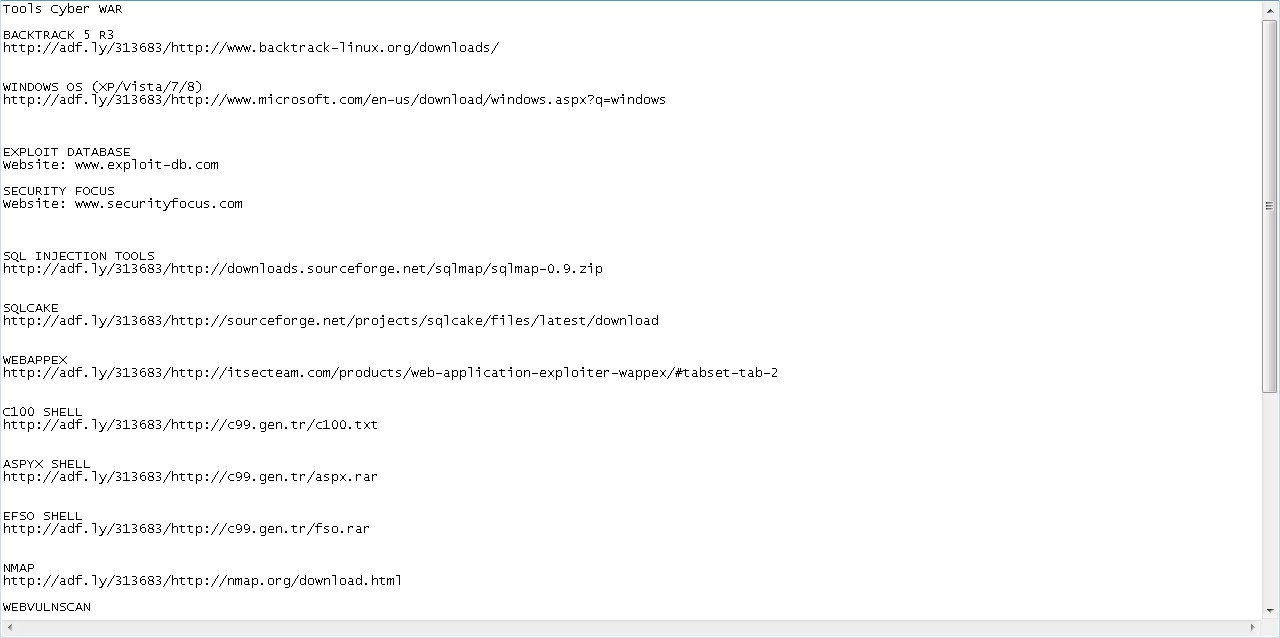
Task: Click the itsecteam.com wappex URL
Action: pos(391,373)
